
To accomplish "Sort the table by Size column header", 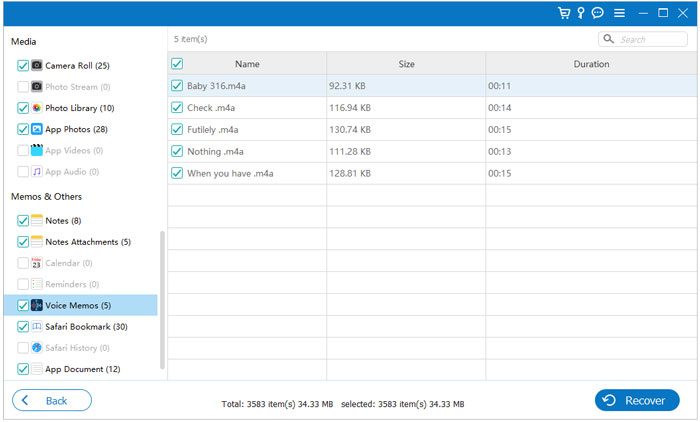I will 406,64.
